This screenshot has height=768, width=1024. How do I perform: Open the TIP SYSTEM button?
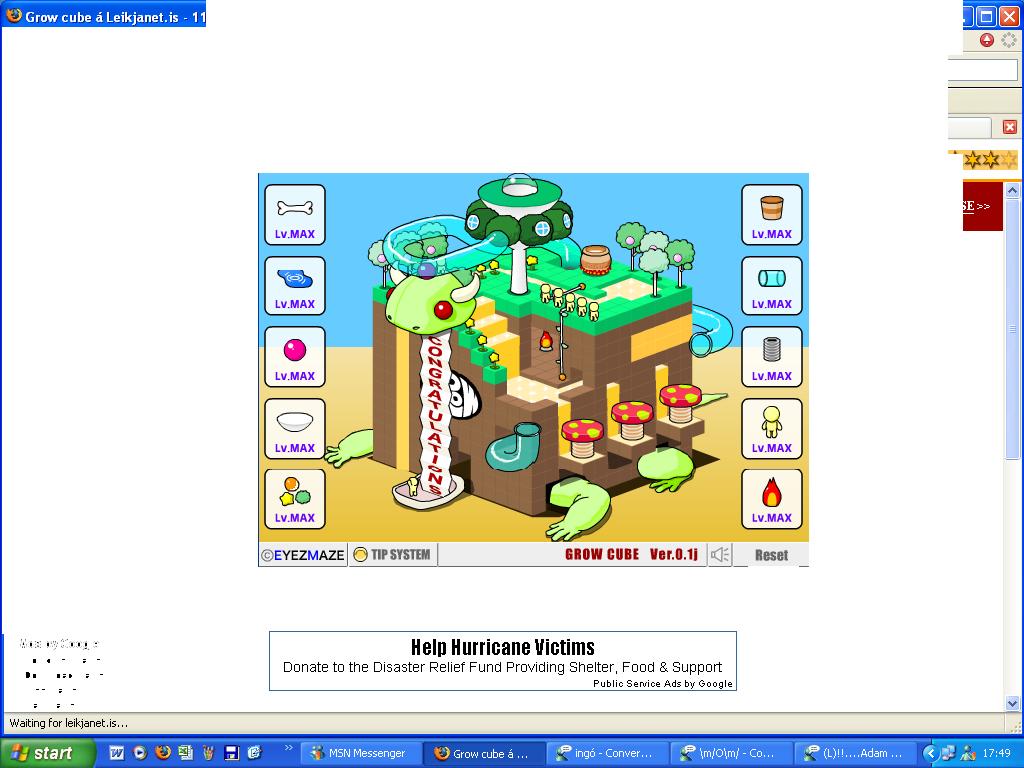click(392, 554)
